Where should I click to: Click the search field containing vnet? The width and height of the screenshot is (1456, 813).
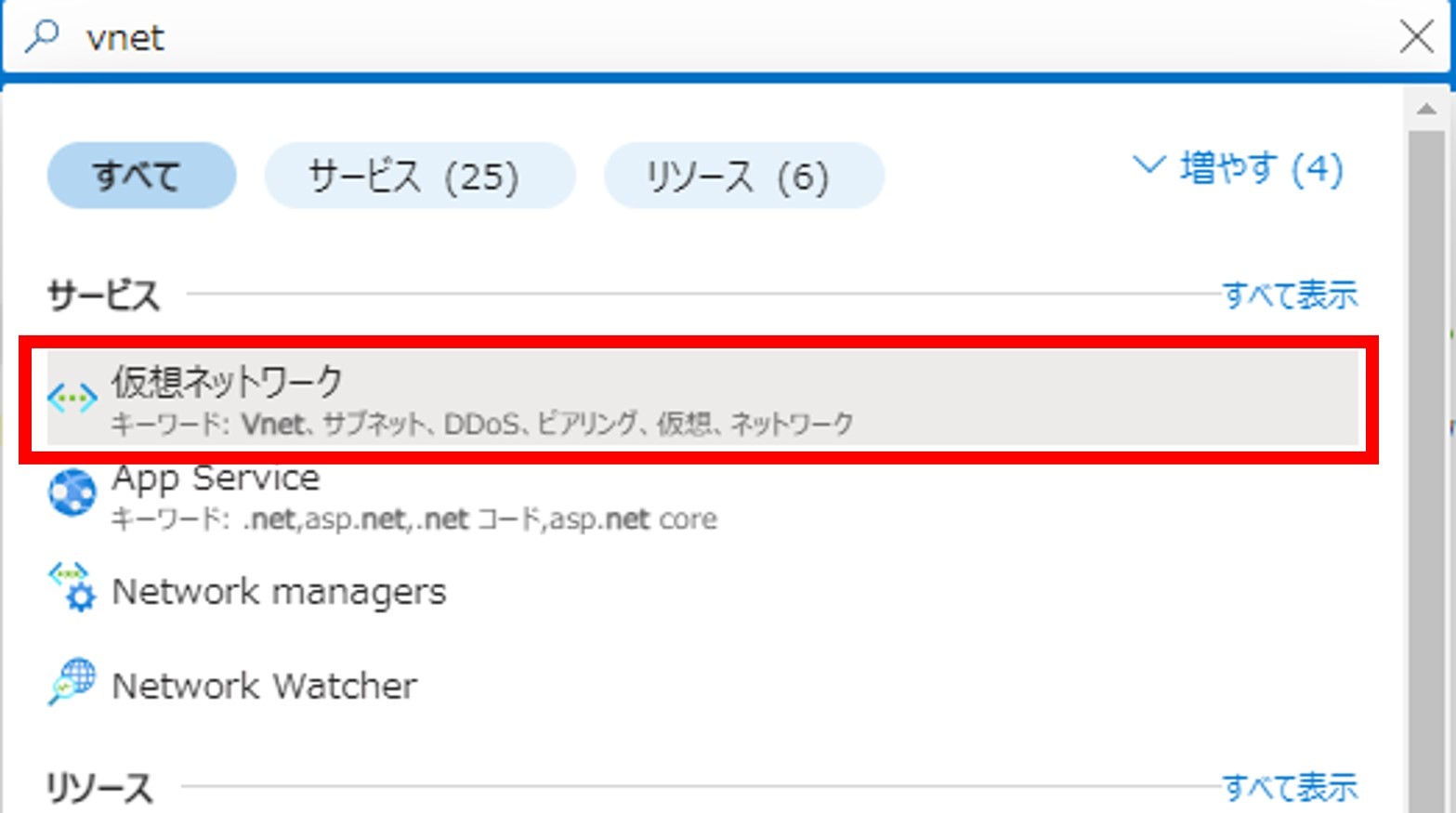[650, 37]
